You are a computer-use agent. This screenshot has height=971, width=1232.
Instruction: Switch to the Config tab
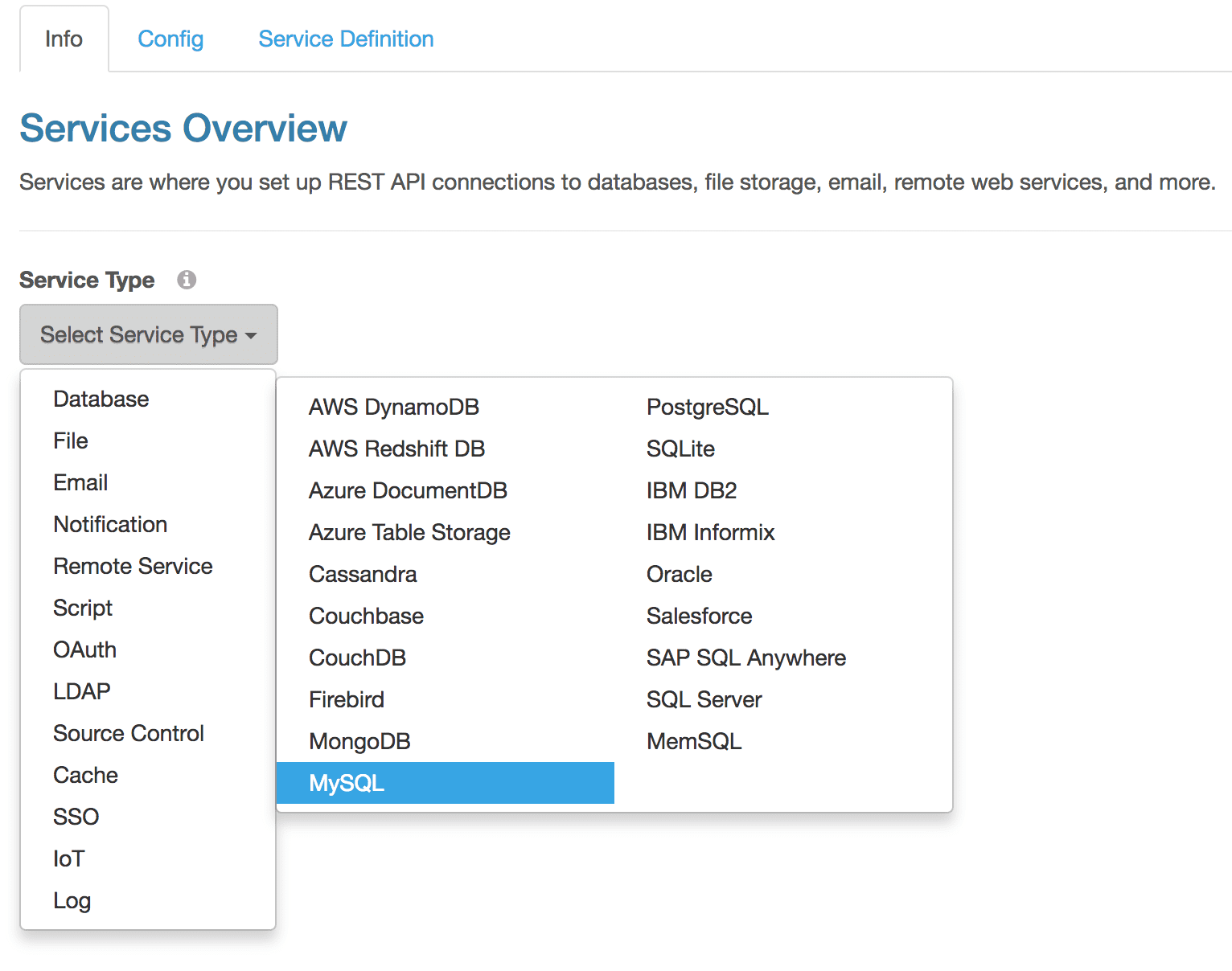[x=170, y=39]
